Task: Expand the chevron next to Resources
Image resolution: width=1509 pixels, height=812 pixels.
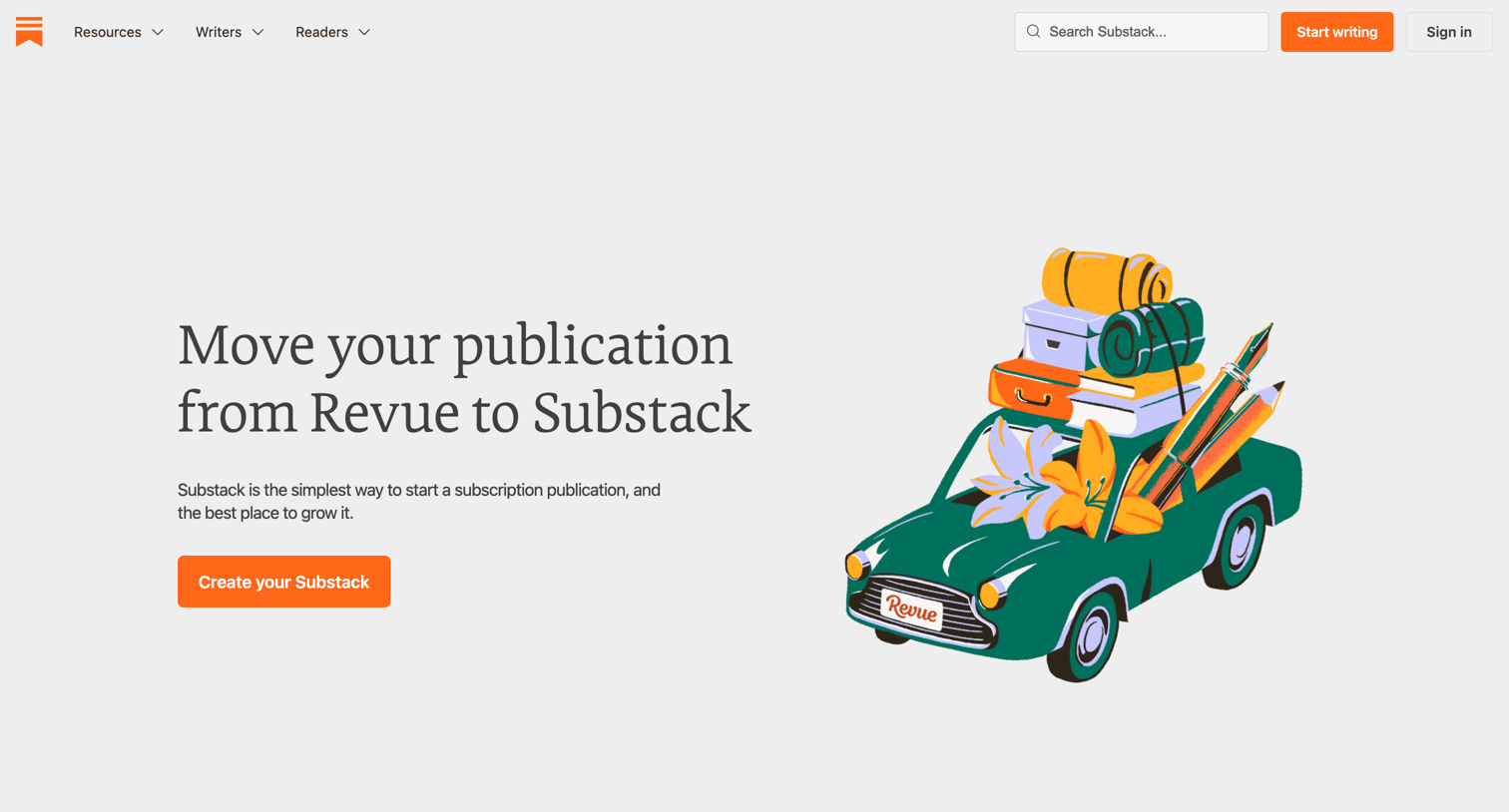Action: click(158, 33)
